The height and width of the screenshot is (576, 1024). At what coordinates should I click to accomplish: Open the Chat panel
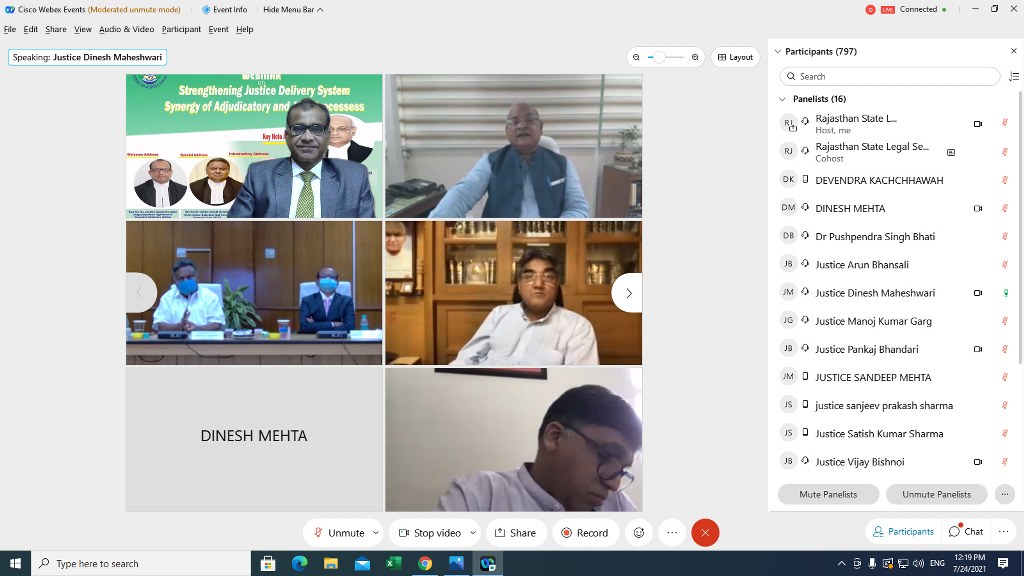(966, 532)
